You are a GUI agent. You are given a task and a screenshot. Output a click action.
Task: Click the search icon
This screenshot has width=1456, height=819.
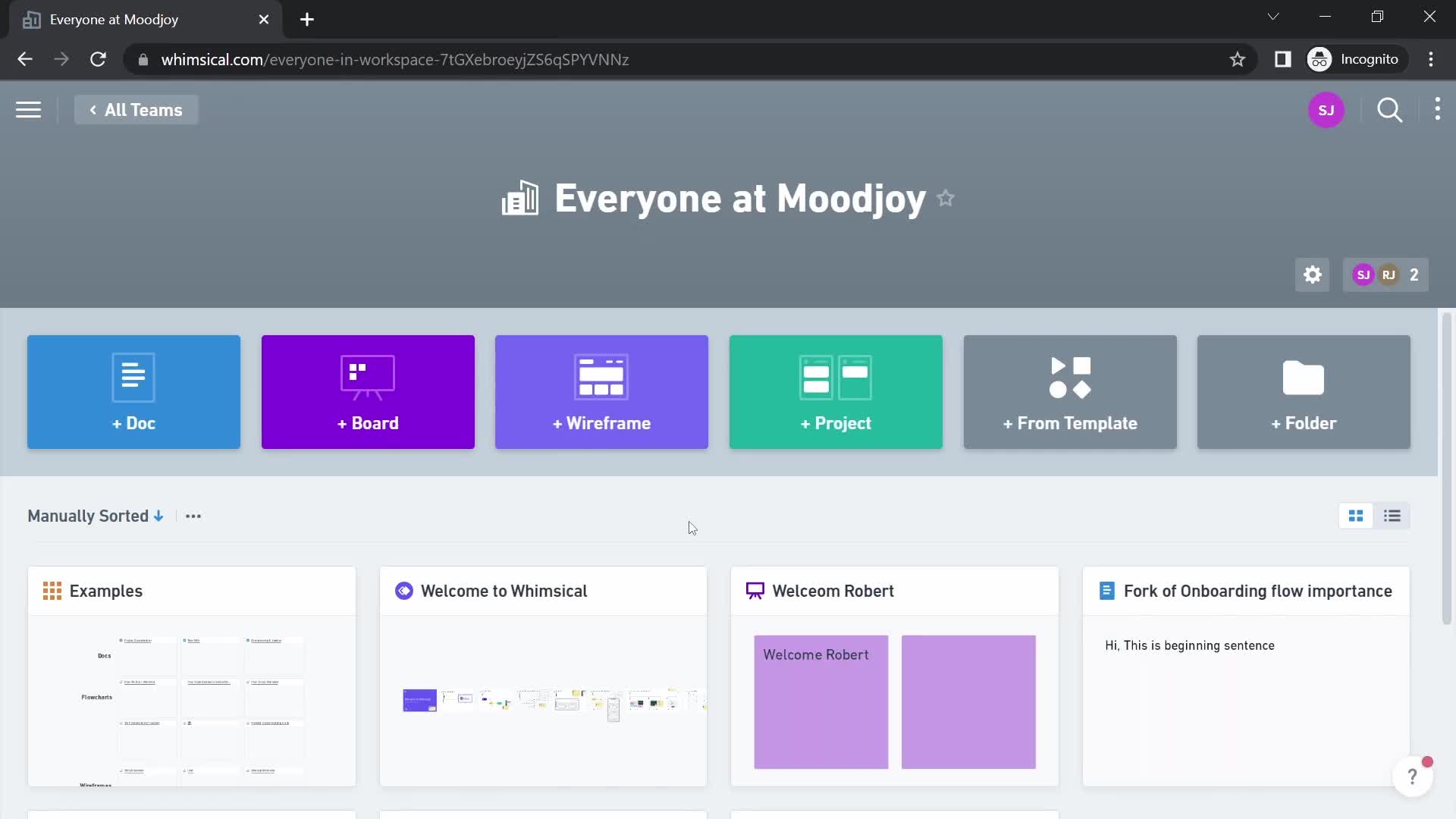pos(1390,110)
